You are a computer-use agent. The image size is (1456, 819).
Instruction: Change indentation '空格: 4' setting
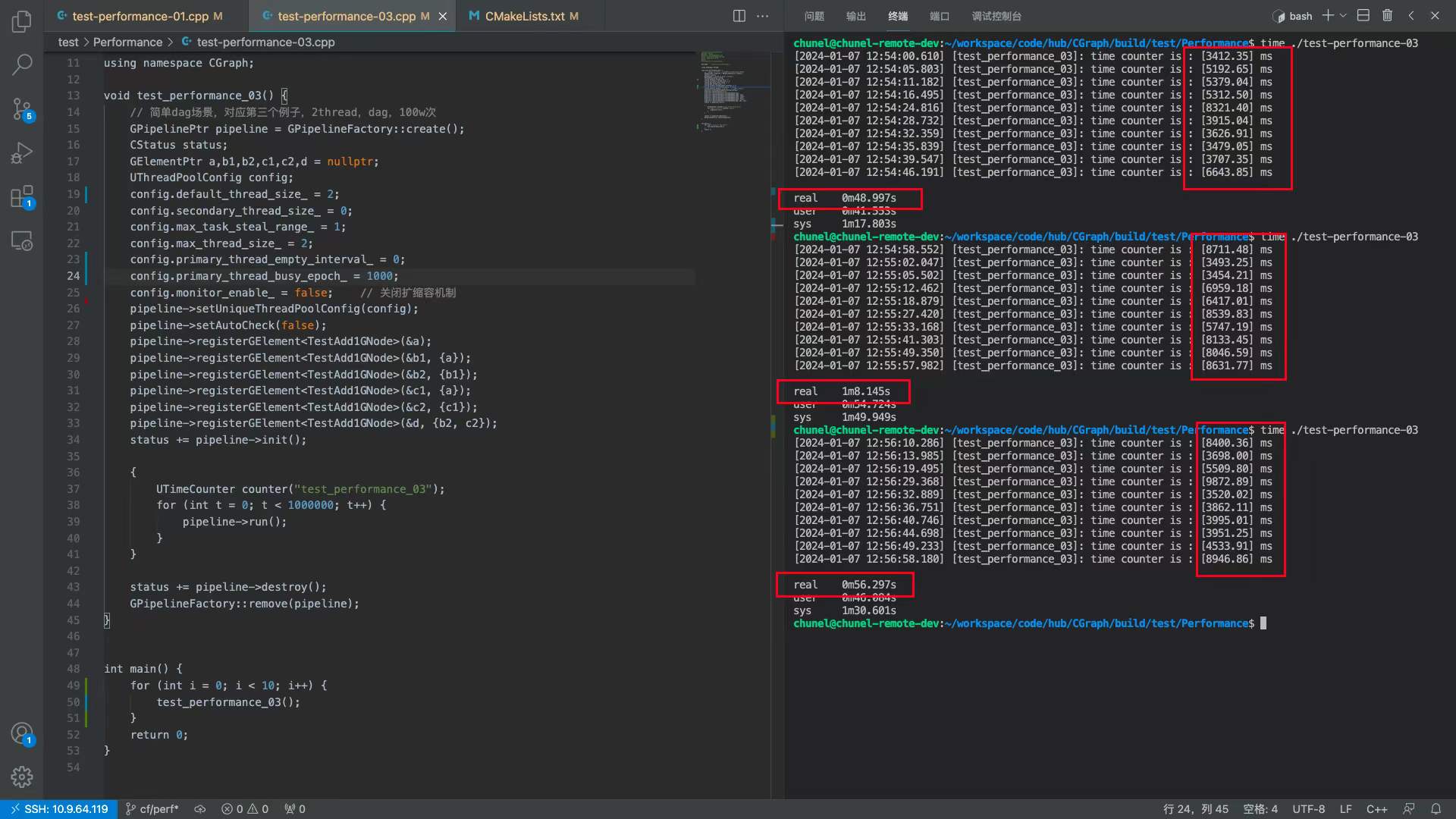(x=1260, y=809)
